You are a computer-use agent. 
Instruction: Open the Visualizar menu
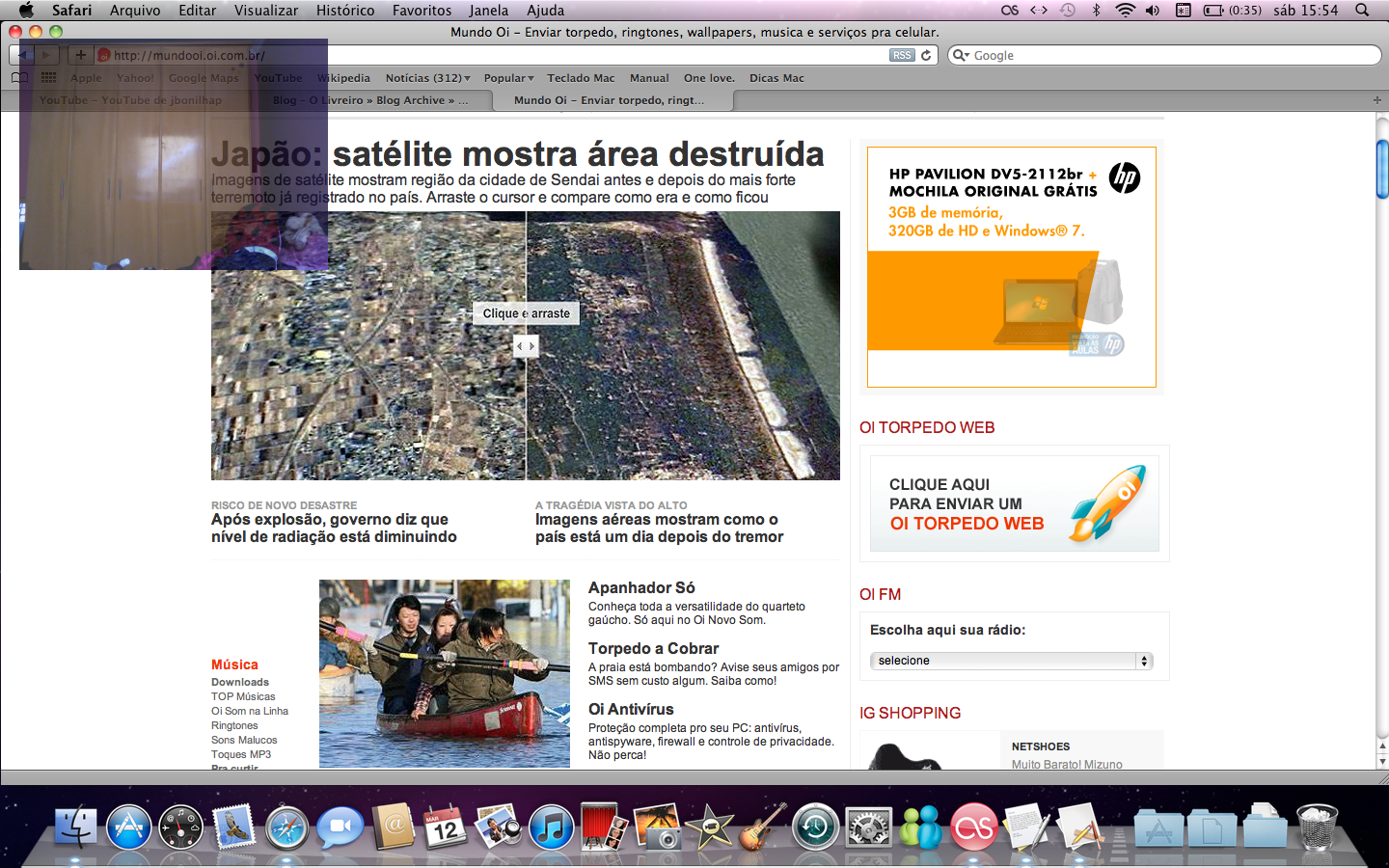[266, 10]
